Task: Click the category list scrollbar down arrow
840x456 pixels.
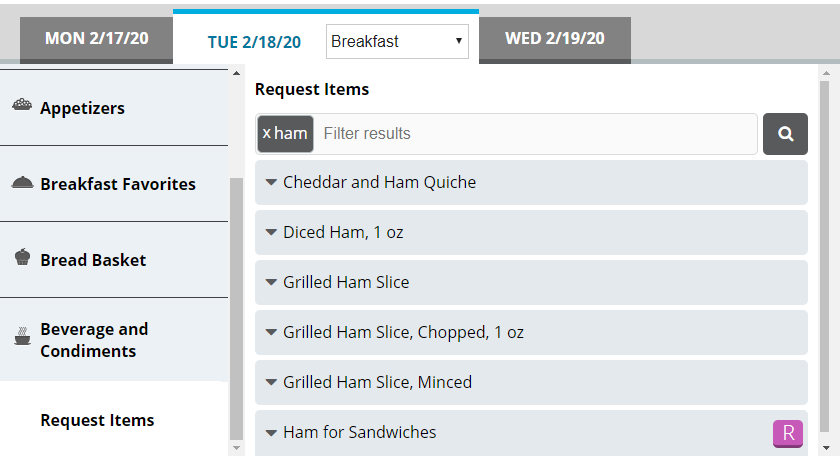Action: [x=236, y=448]
